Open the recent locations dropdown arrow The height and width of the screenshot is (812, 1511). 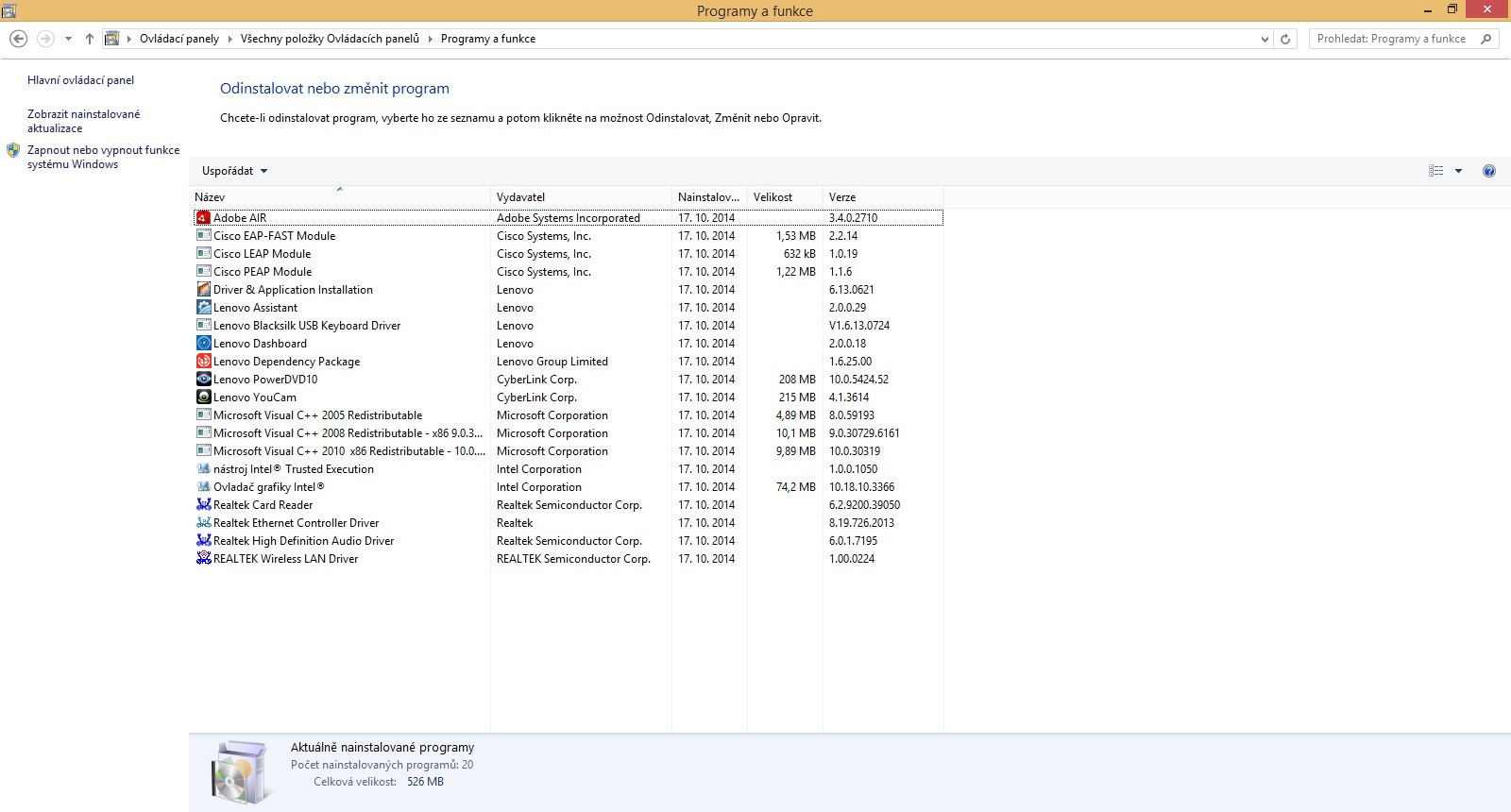point(68,39)
